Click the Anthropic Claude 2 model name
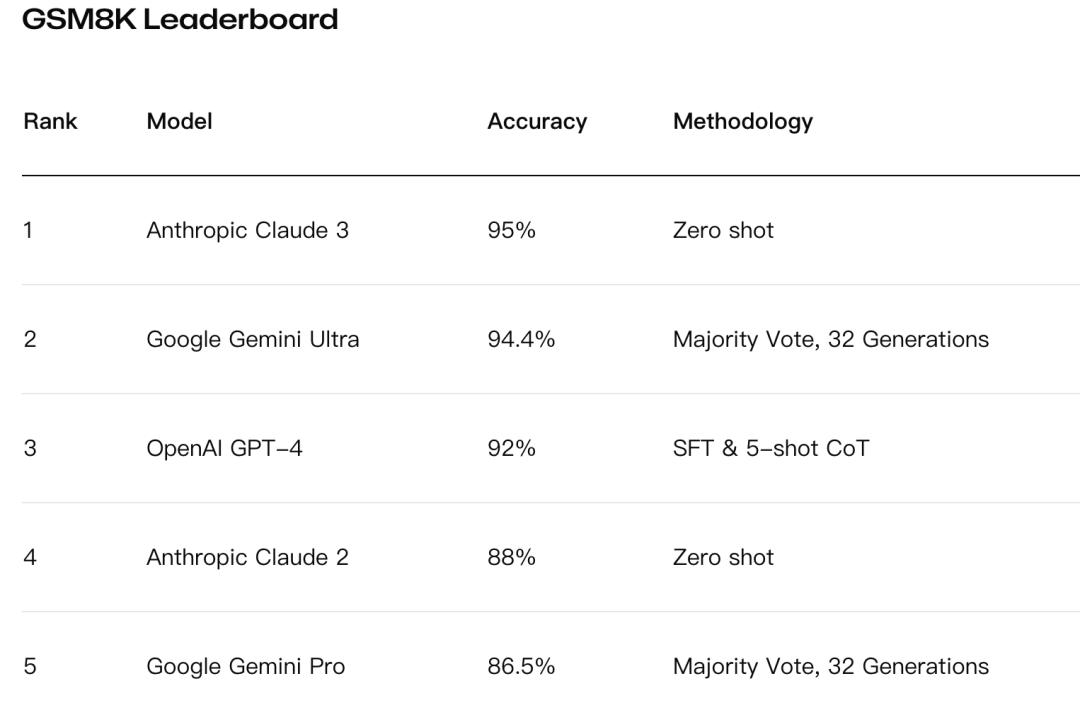 [x=247, y=558]
